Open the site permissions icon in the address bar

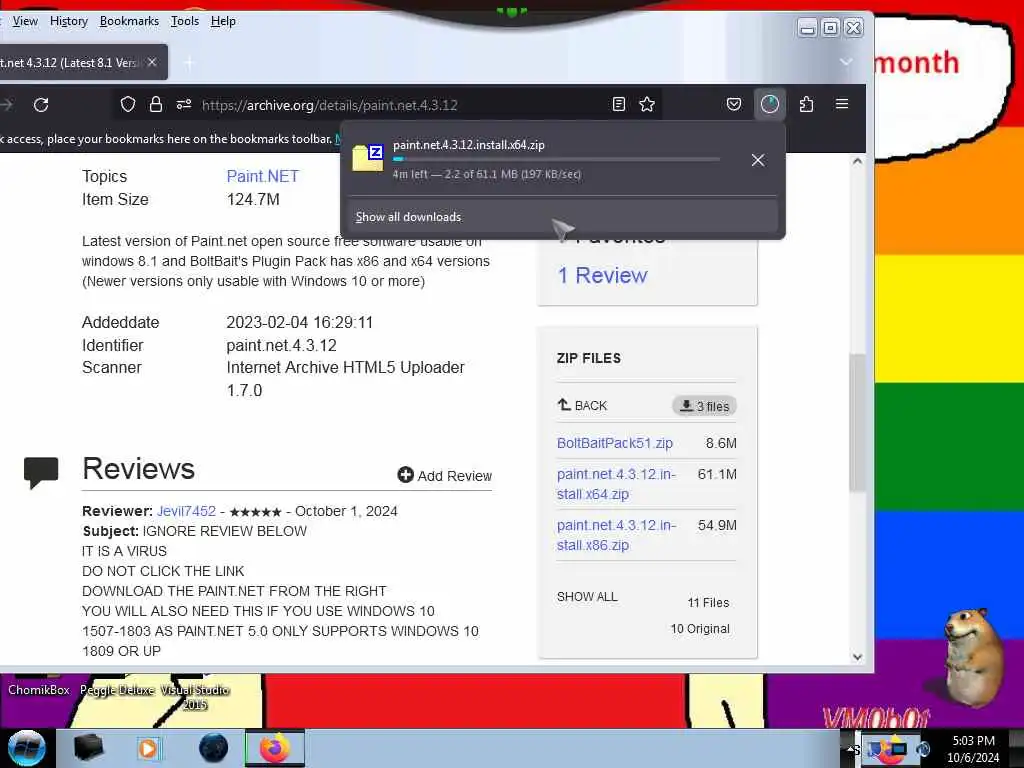click(184, 104)
